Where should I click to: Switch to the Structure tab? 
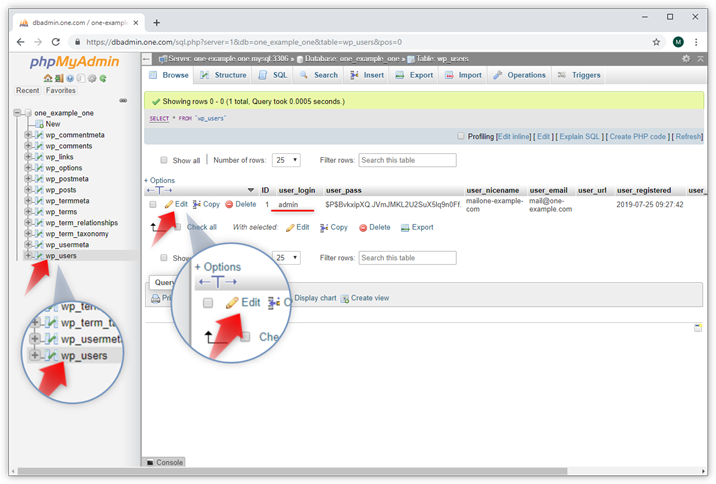[x=223, y=75]
